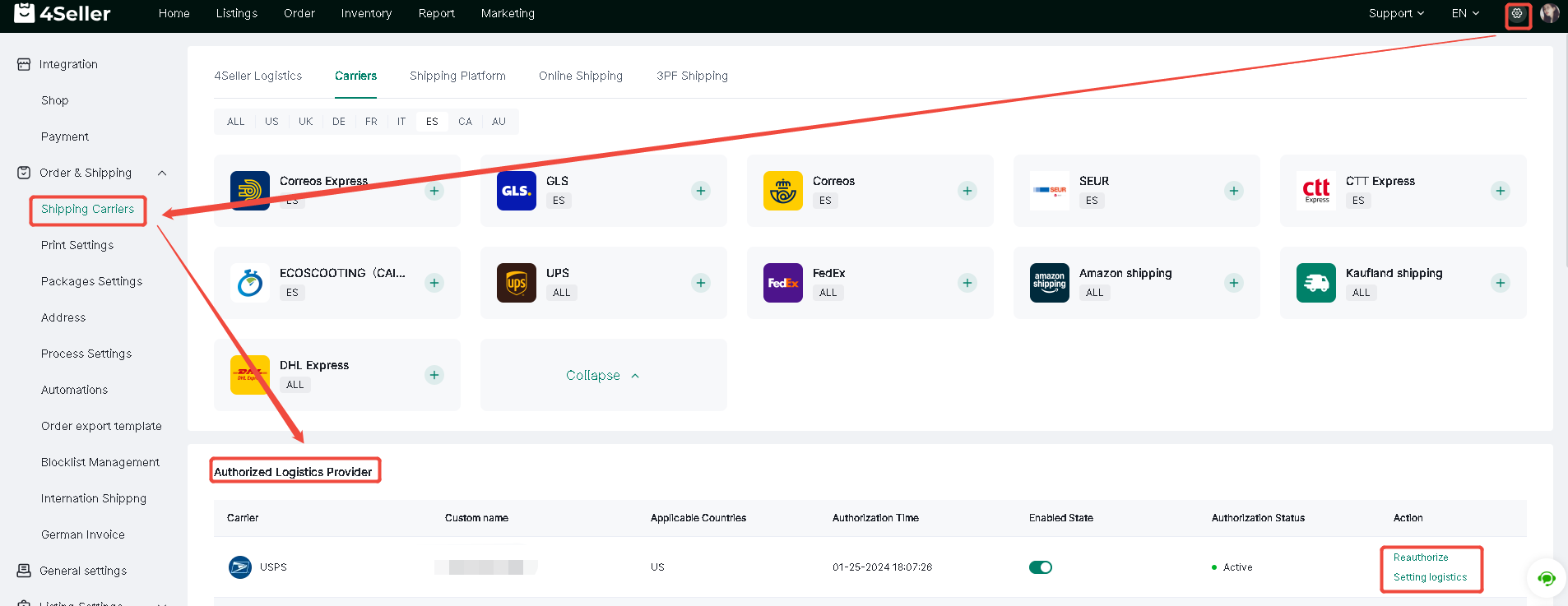
Task: Add the Correos Express carrier
Action: (434, 191)
